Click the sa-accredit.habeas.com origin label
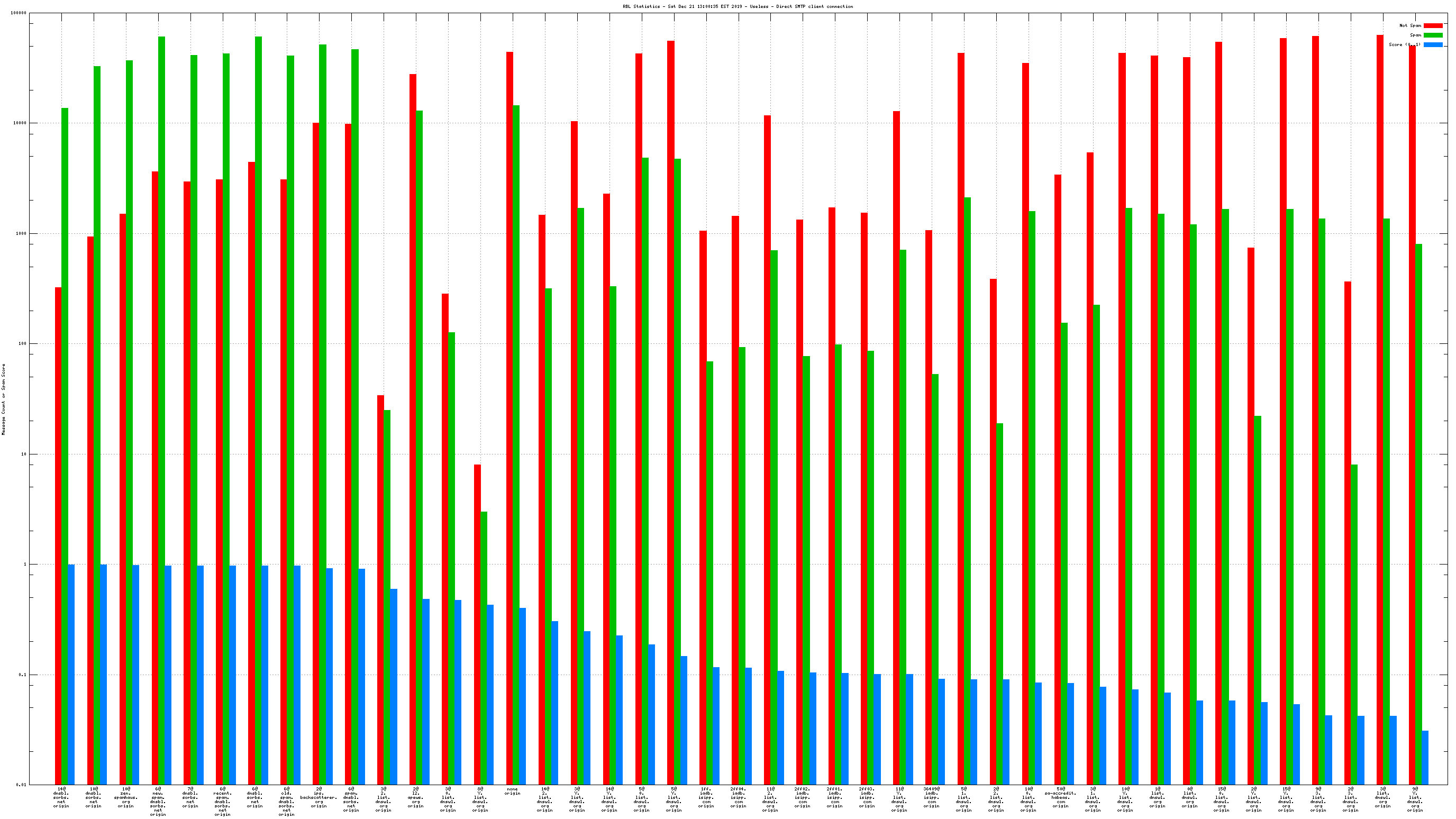The height and width of the screenshot is (819, 1456). [1060, 797]
